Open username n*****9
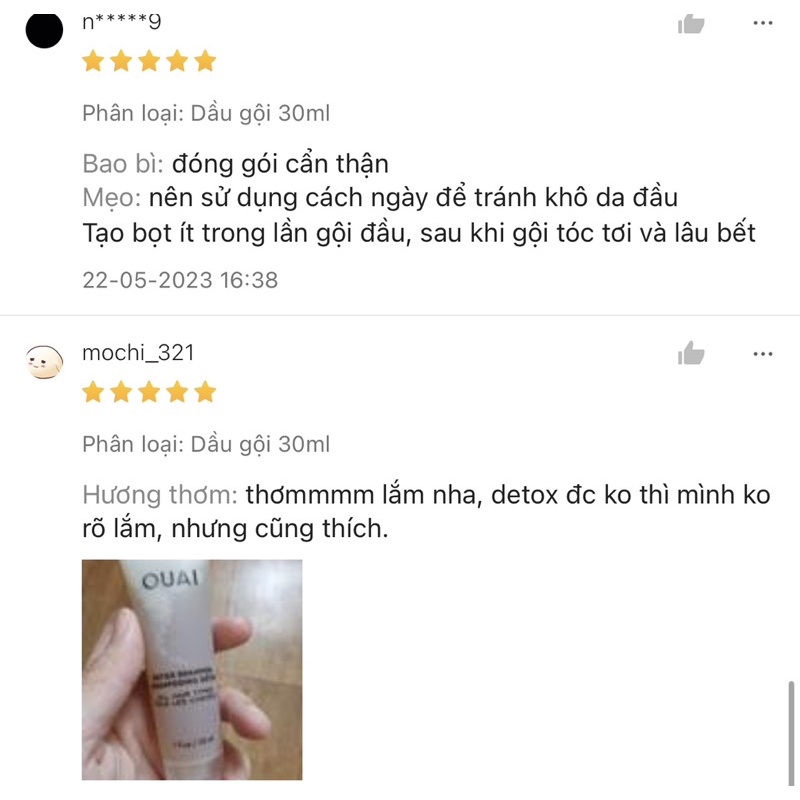800x800 pixels. 121,21
